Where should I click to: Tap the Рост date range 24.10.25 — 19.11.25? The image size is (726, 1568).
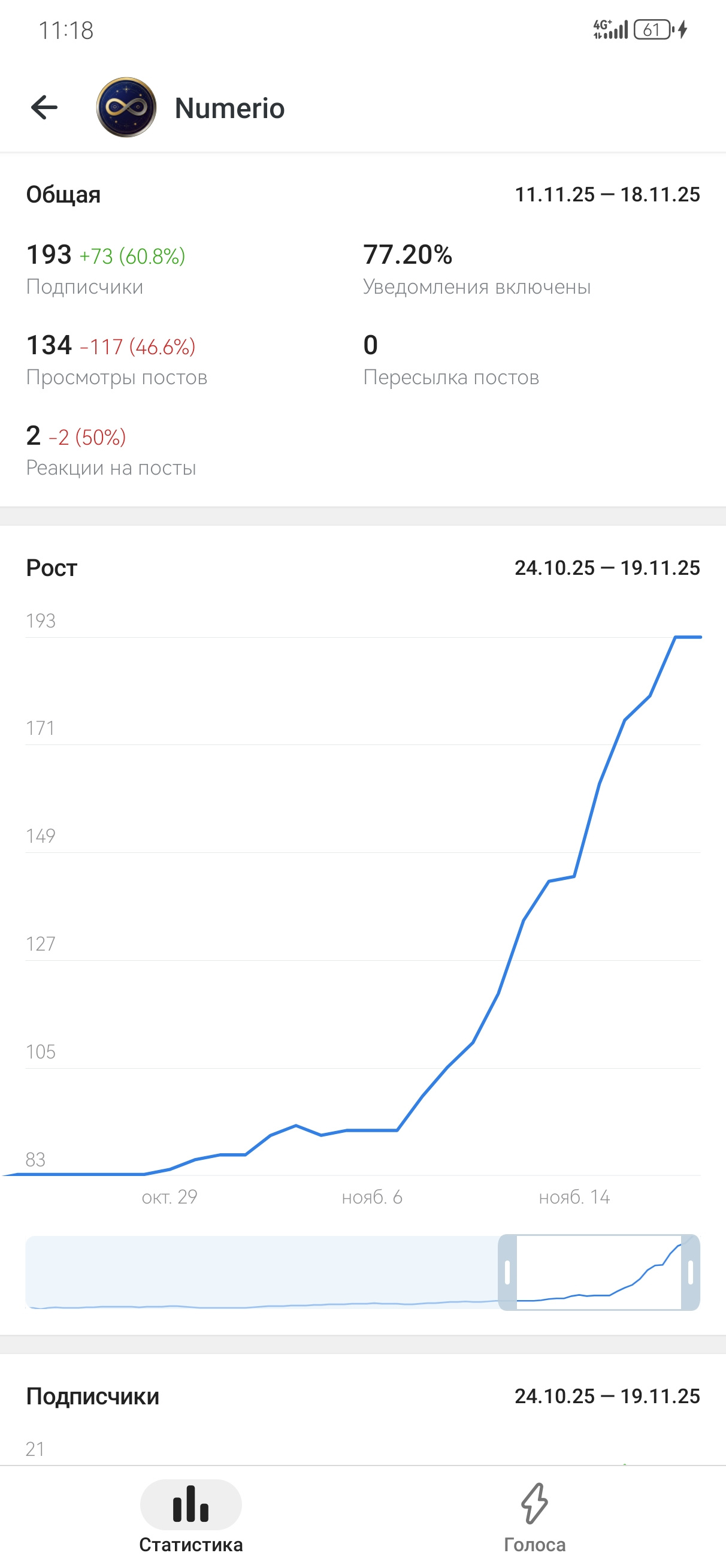[x=607, y=568]
